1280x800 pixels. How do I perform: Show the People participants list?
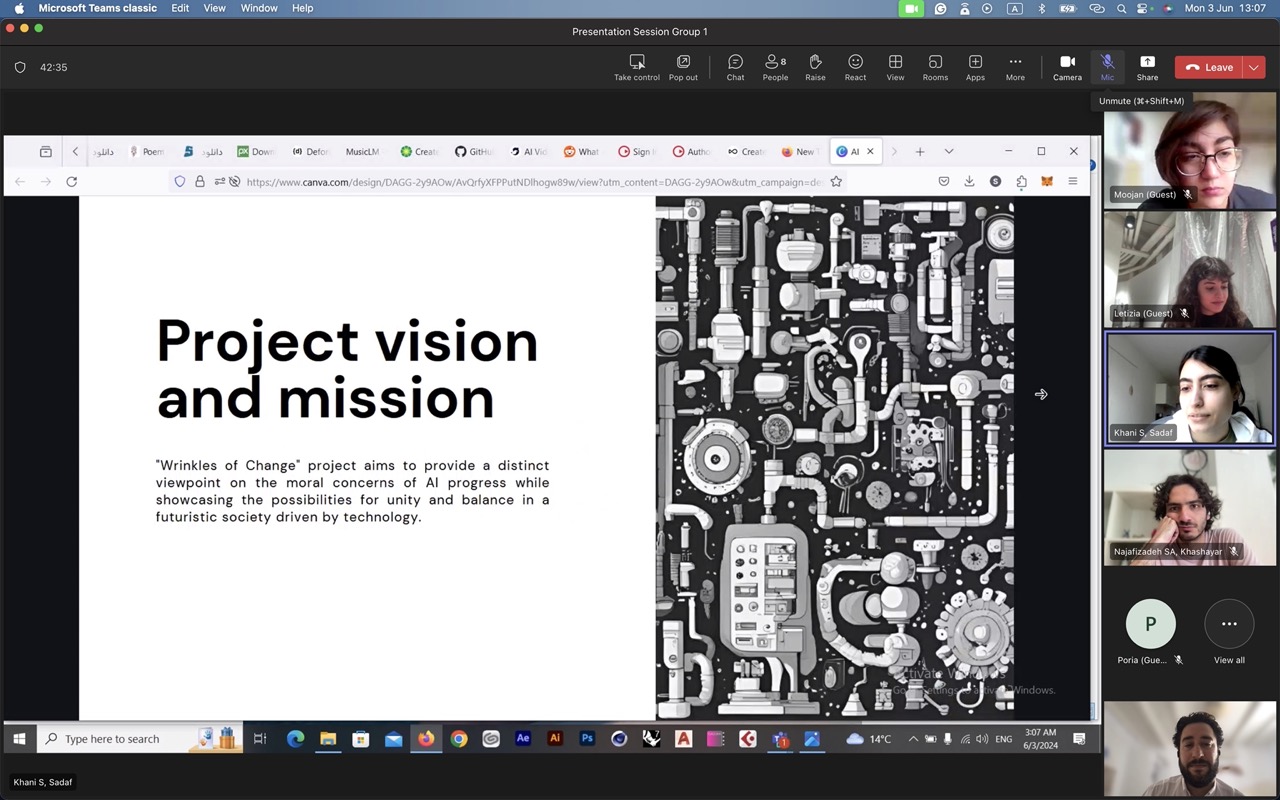[775, 67]
